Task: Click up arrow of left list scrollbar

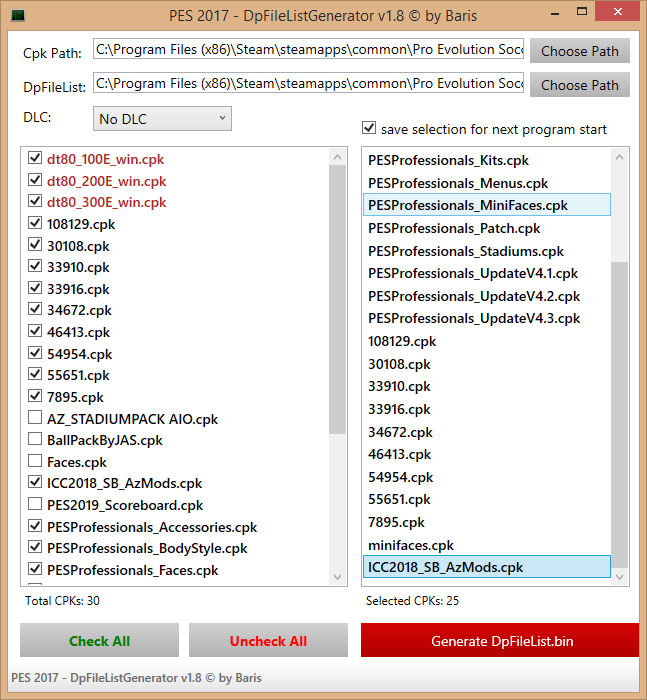Action: 338,157
